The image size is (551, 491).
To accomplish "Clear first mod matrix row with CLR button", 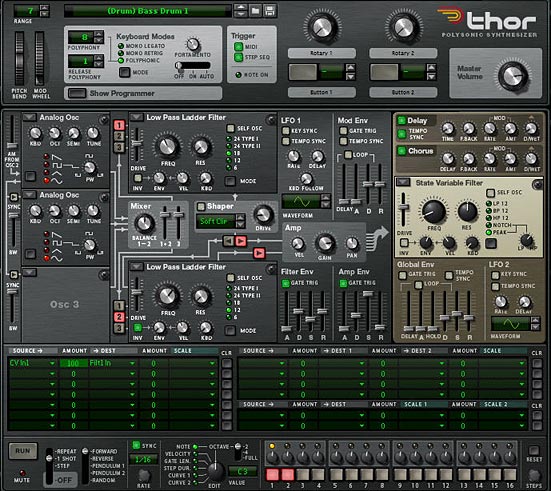I will pos(227,363).
